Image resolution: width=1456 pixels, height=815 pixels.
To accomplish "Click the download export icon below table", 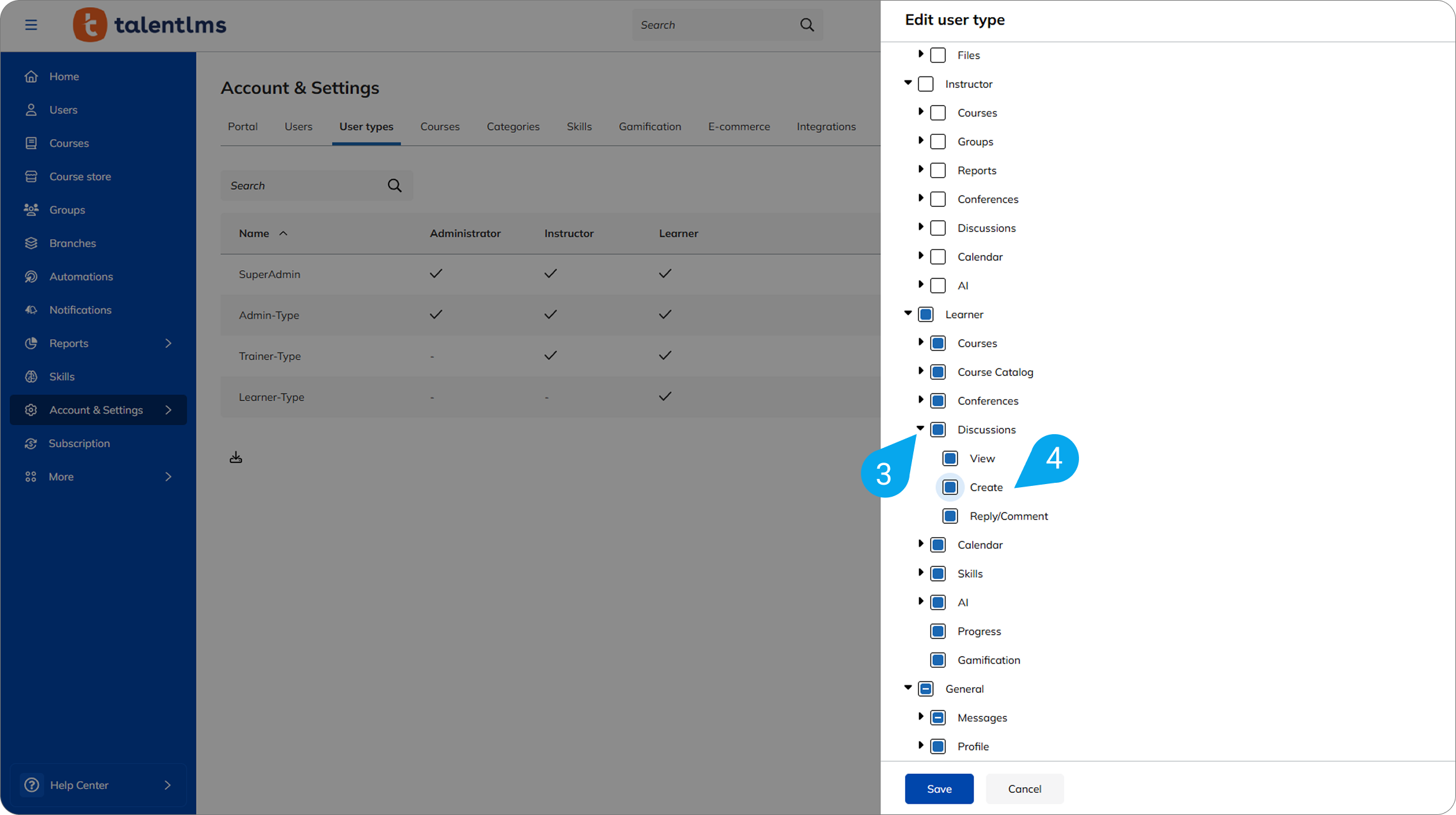I will pos(236,457).
